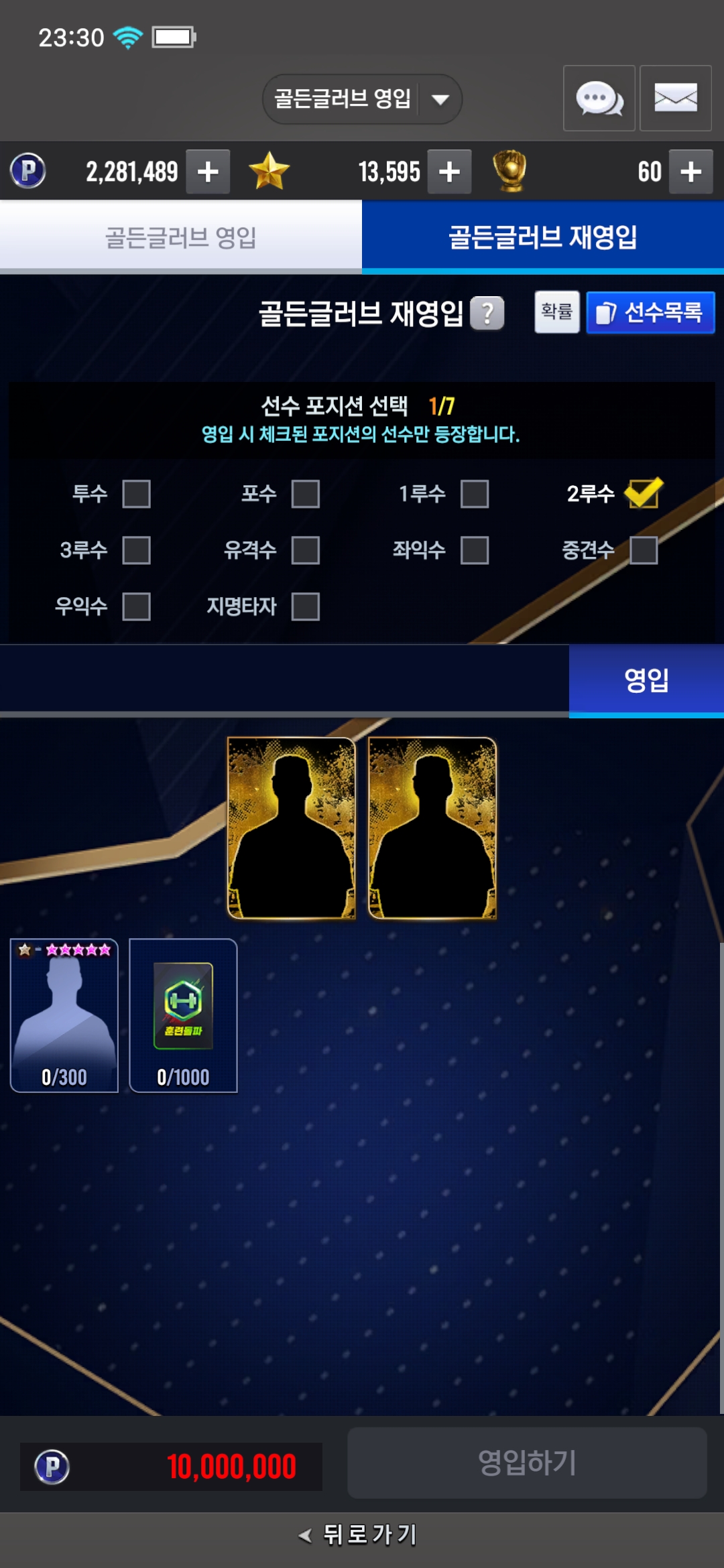Open the mail envelope icon

click(x=675, y=99)
